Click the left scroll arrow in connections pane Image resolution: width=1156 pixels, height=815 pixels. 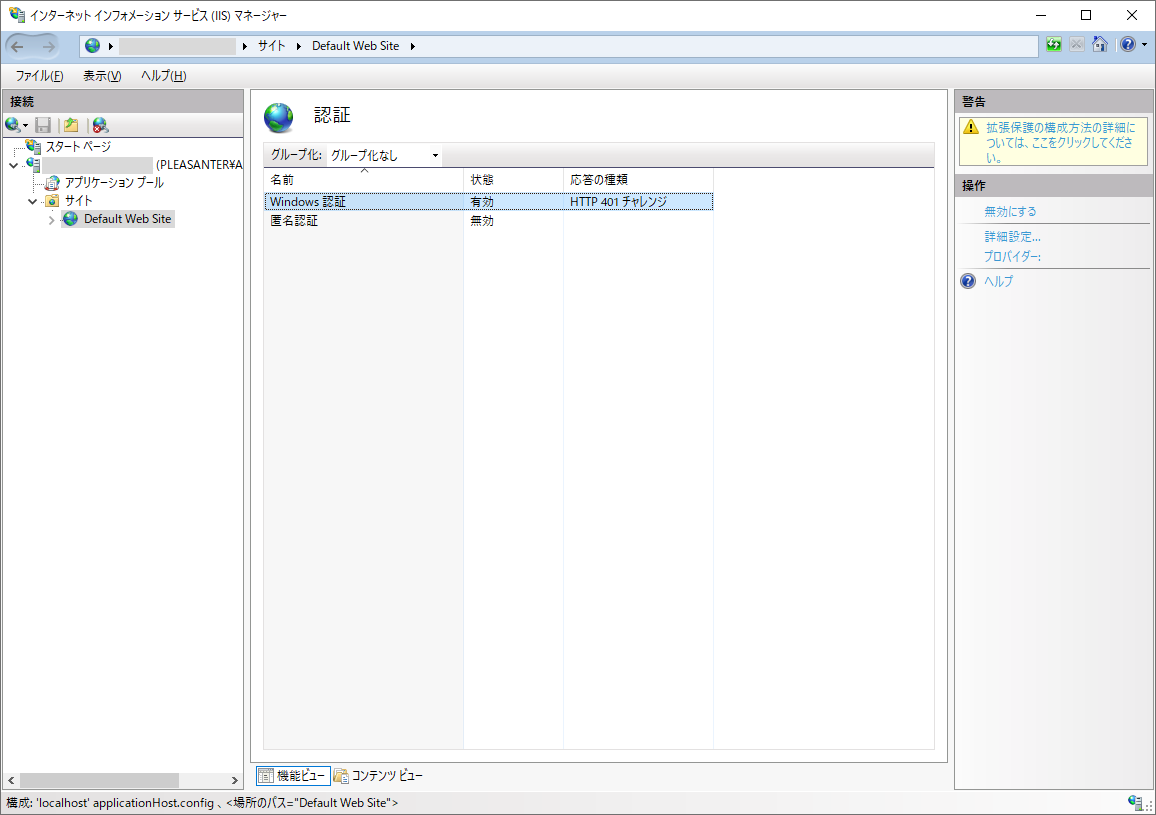[x=11, y=780]
